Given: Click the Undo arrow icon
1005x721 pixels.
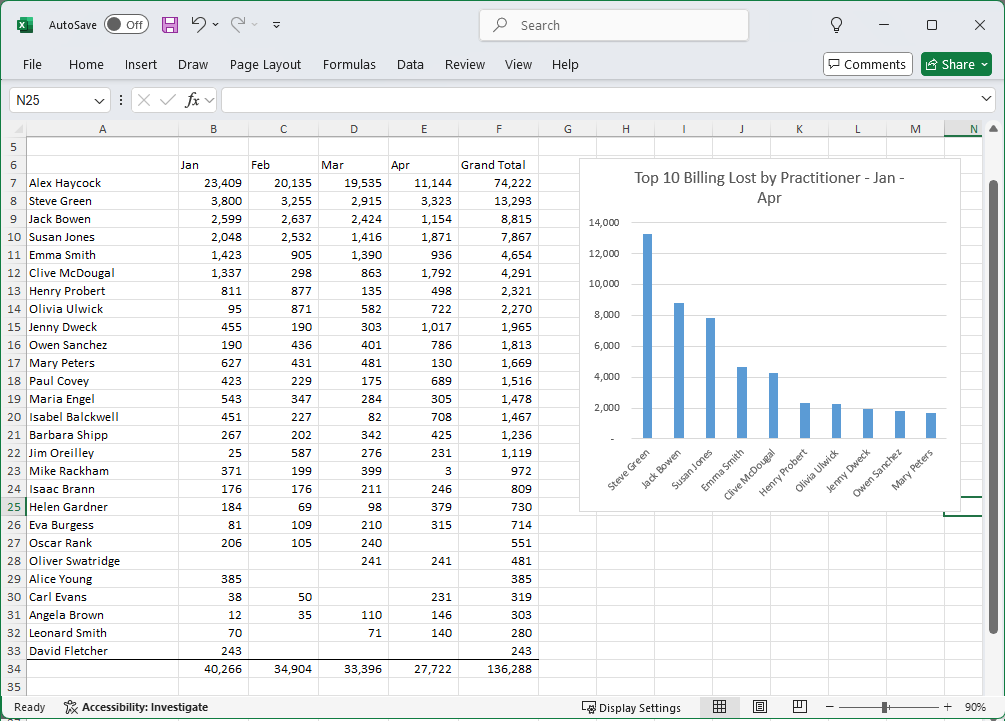Looking at the screenshot, I should [199, 25].
